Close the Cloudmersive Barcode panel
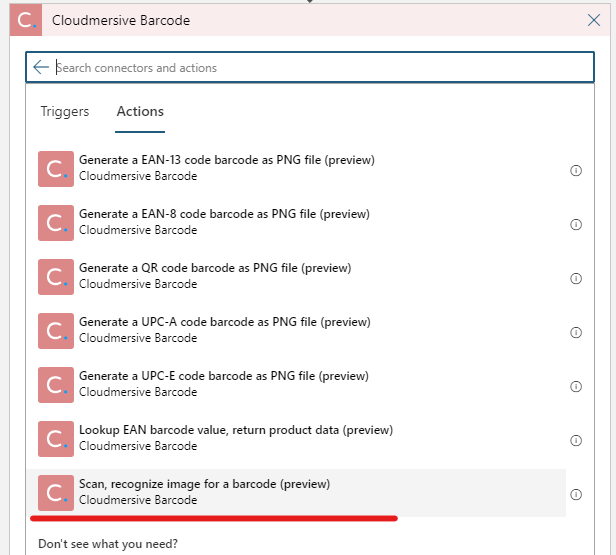The height and width of the screenshot is (555, 616). pyautogui.click(x=594, y=20)
